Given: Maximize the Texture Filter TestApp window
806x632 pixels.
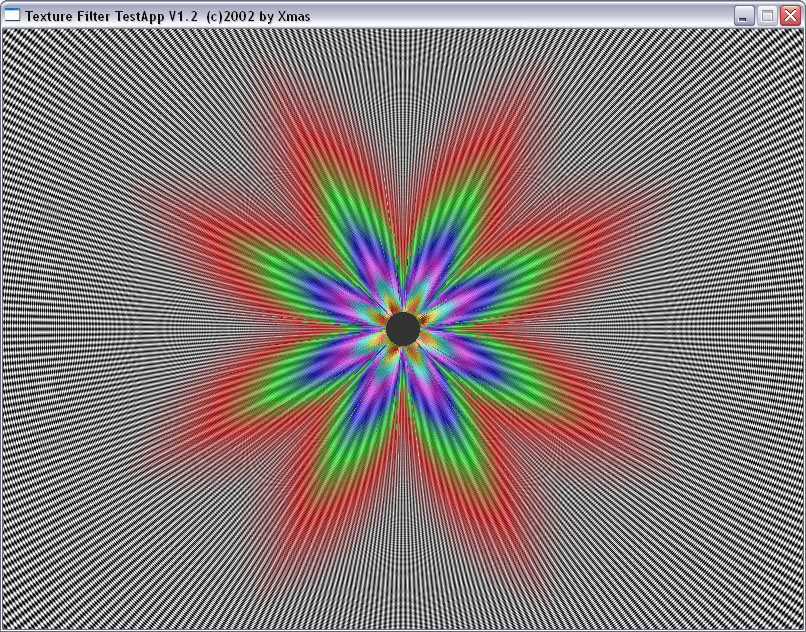Looking at the screenshot, I should 767,16.
